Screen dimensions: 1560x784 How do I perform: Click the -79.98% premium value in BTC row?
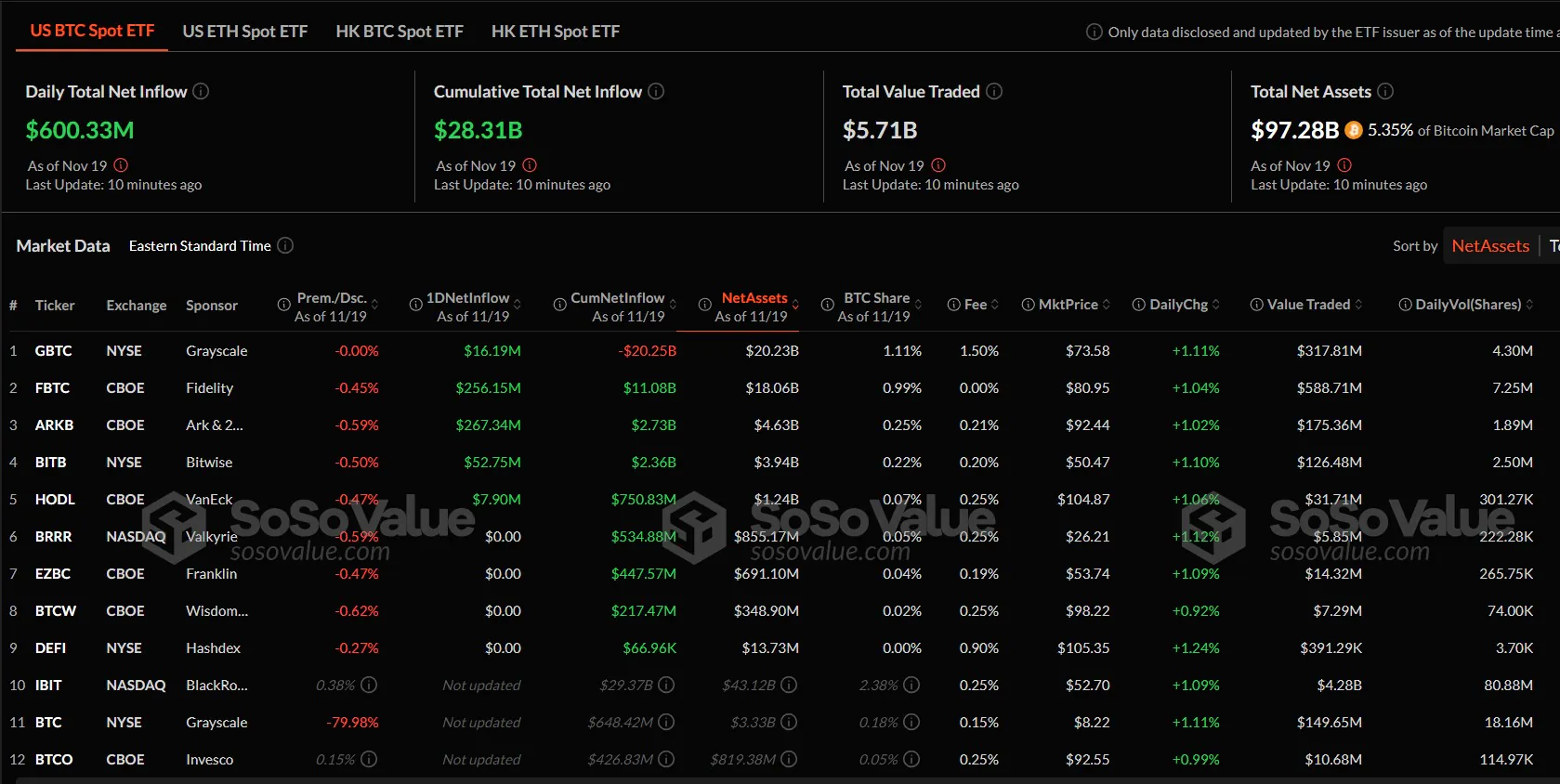point(352,723)
